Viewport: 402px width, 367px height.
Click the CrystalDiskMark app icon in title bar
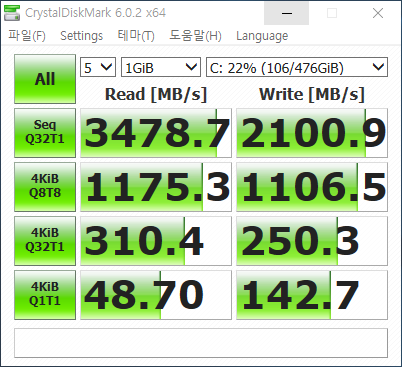(x=12, y=13)
